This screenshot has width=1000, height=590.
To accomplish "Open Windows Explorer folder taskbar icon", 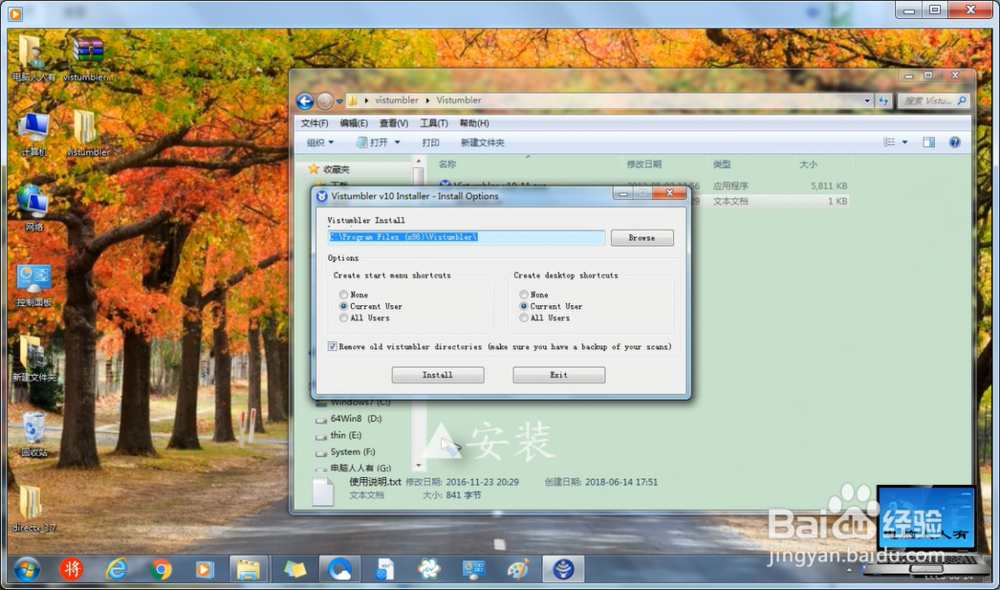I will click(248, 569).
